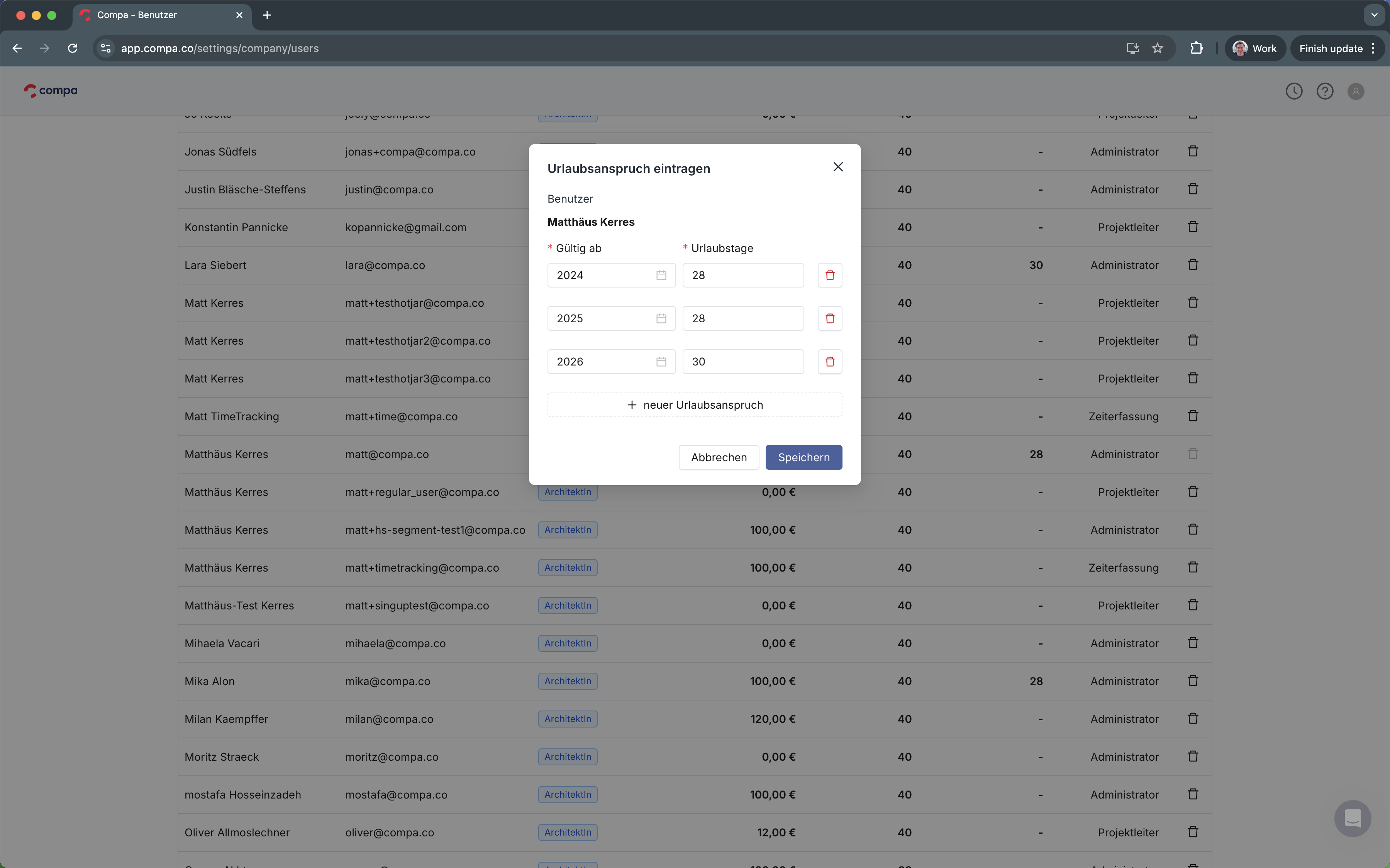Add a neuer Urlaubsanspruch row
This screenshot has height=868, width=1390.
point(694,405)
